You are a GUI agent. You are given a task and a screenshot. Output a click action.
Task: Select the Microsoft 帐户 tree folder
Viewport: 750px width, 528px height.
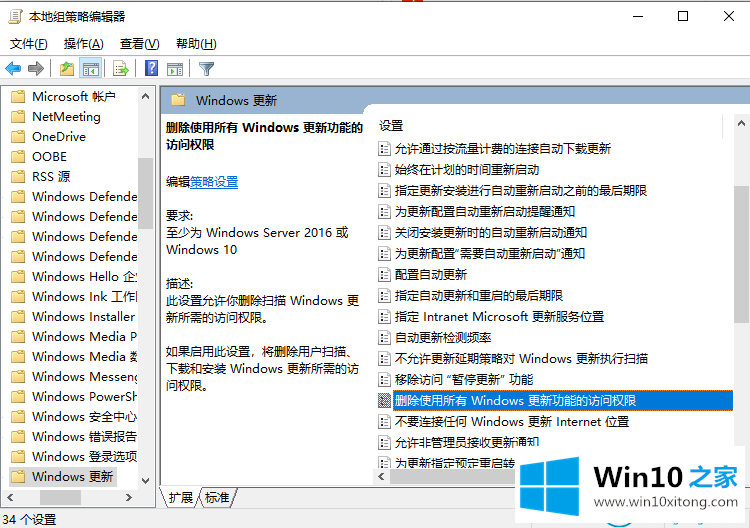pos(74,97)
